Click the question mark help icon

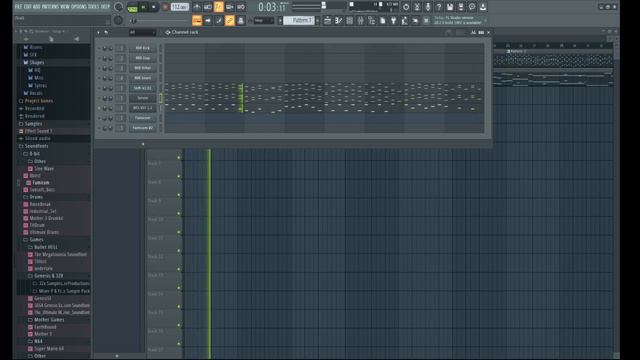439,7
